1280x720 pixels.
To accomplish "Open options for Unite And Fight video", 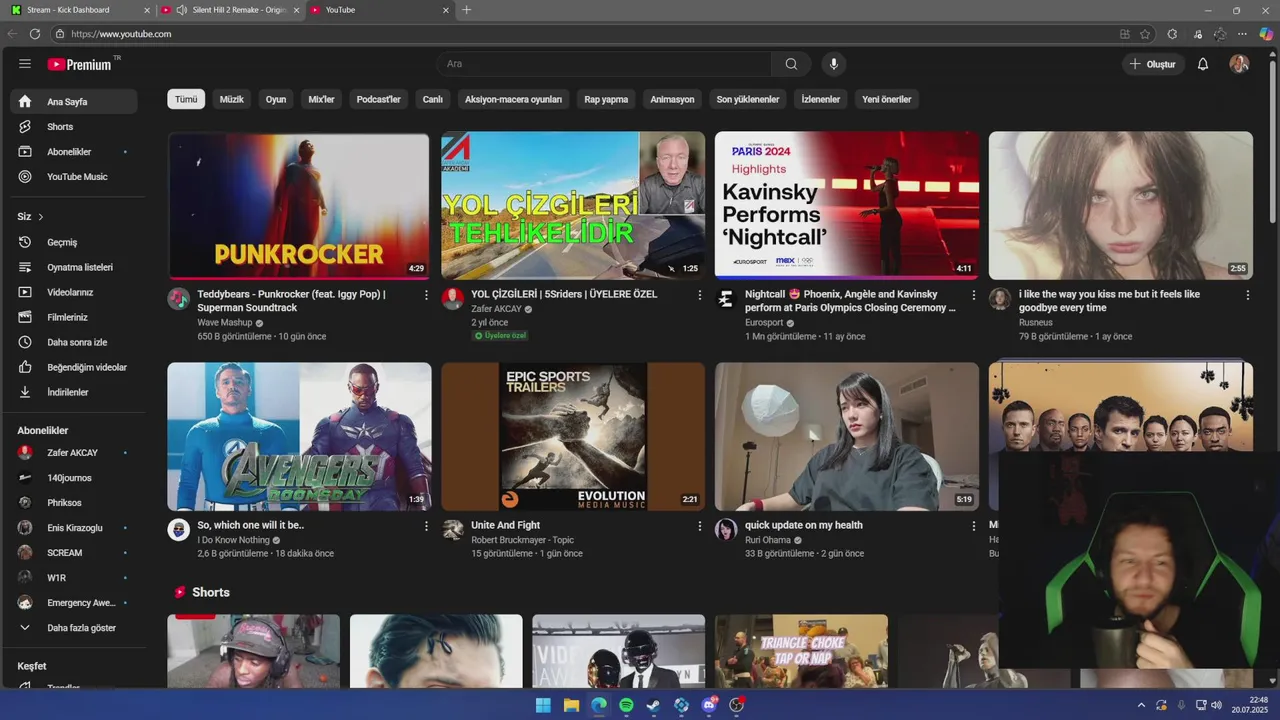I will (x=700, y=526).
